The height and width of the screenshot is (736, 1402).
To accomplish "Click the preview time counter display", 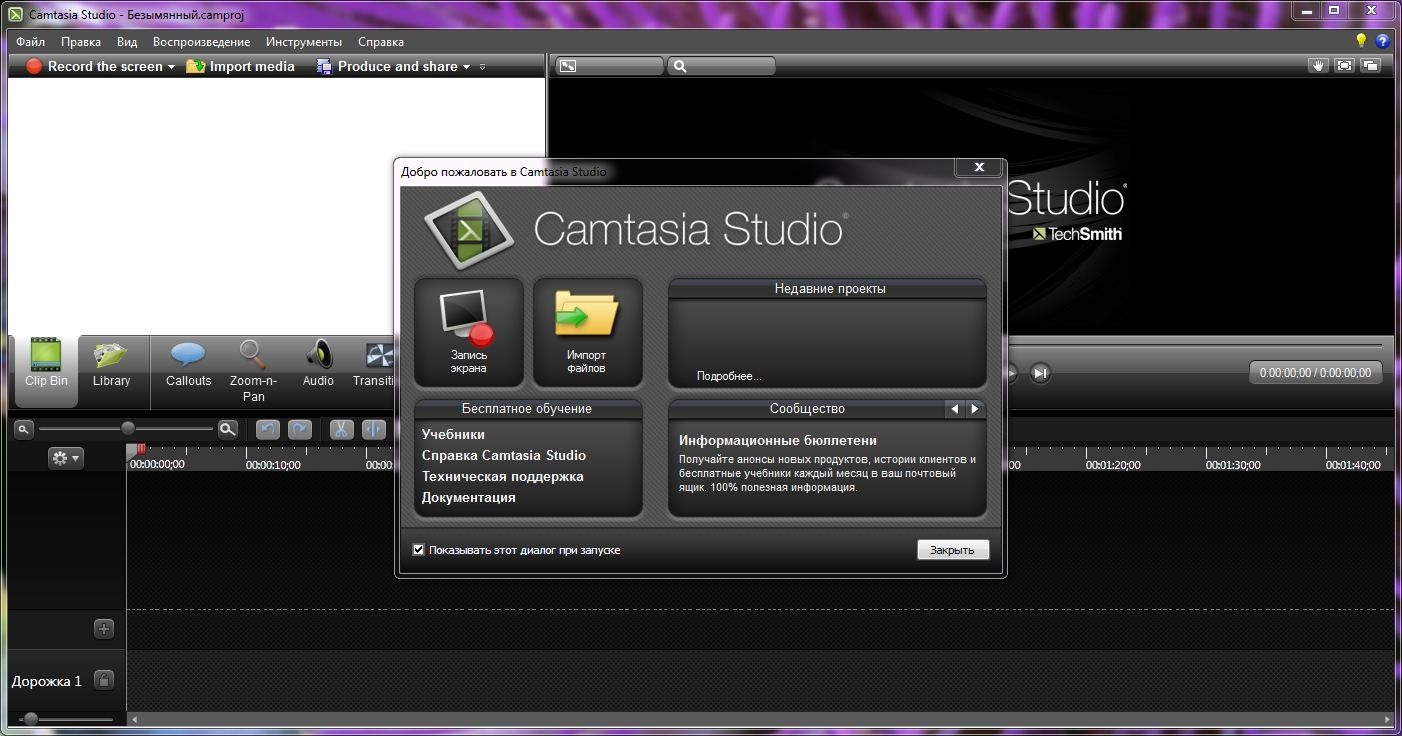I will (x=1315, y=372).
